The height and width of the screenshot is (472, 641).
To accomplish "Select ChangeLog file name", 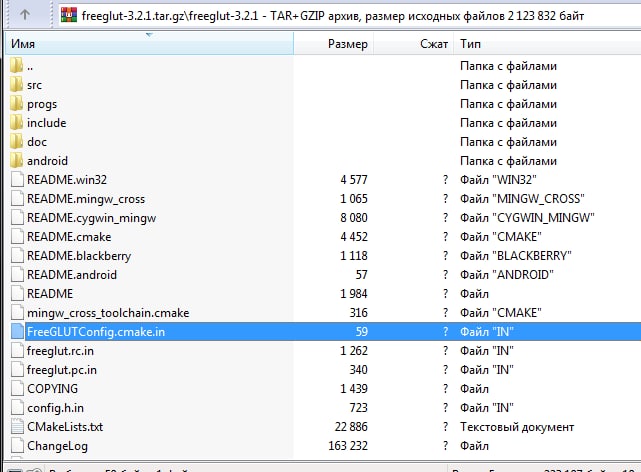I will [57, 446].
